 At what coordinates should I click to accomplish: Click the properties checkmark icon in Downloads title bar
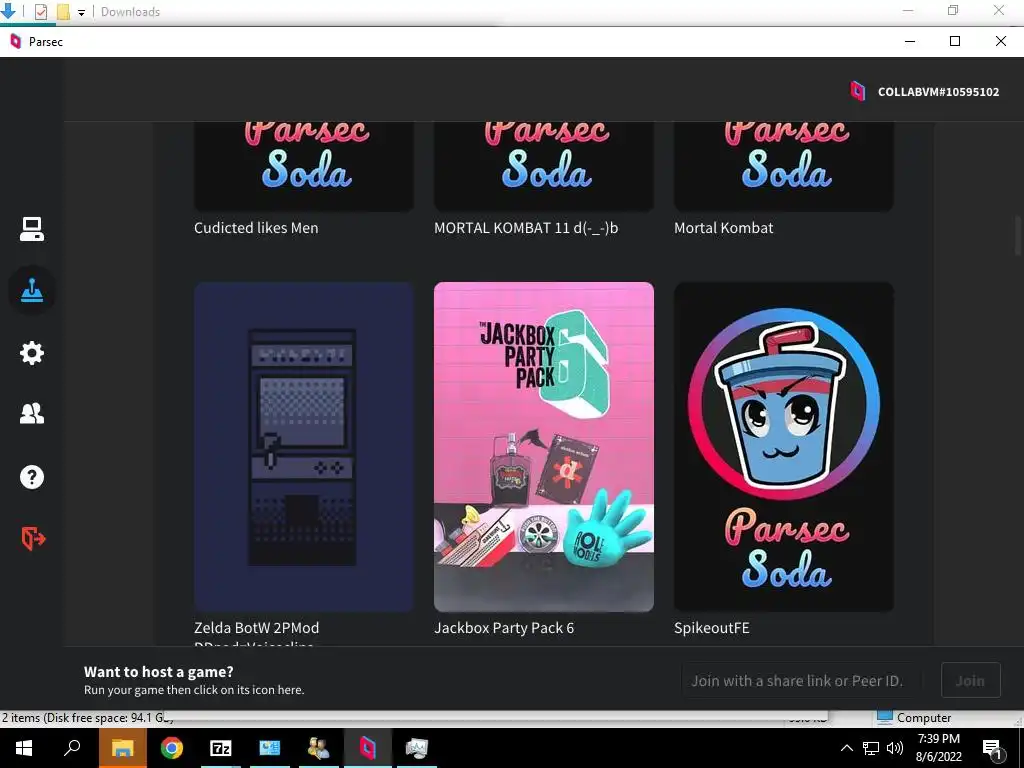(x=40, y=11)
